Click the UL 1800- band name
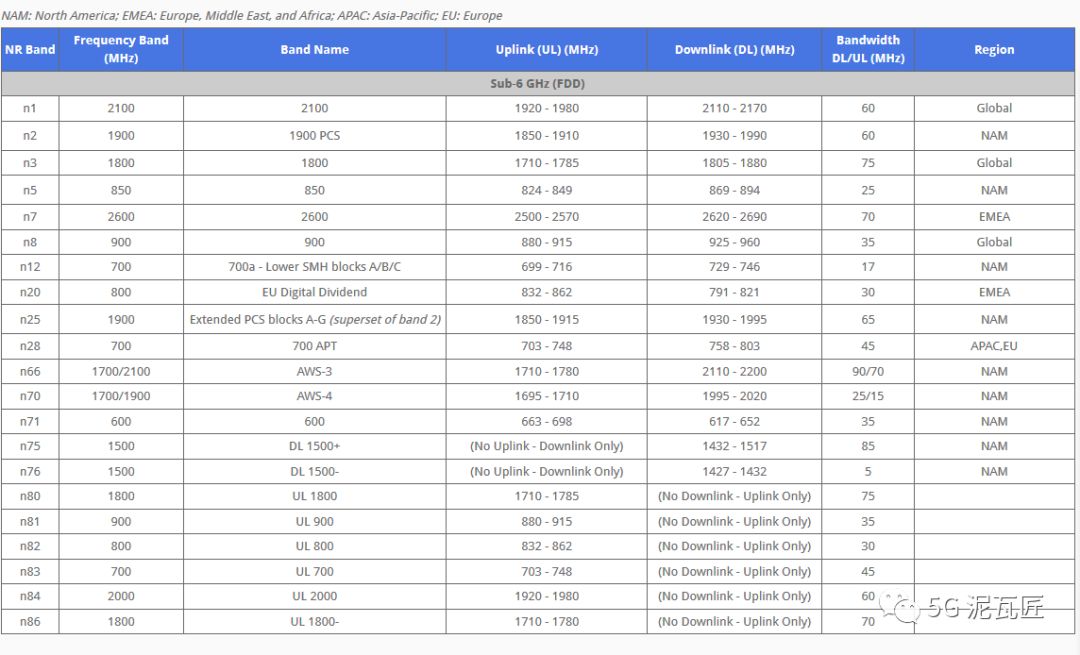Viewport: 1080px width, 655px height. (314, 621)
